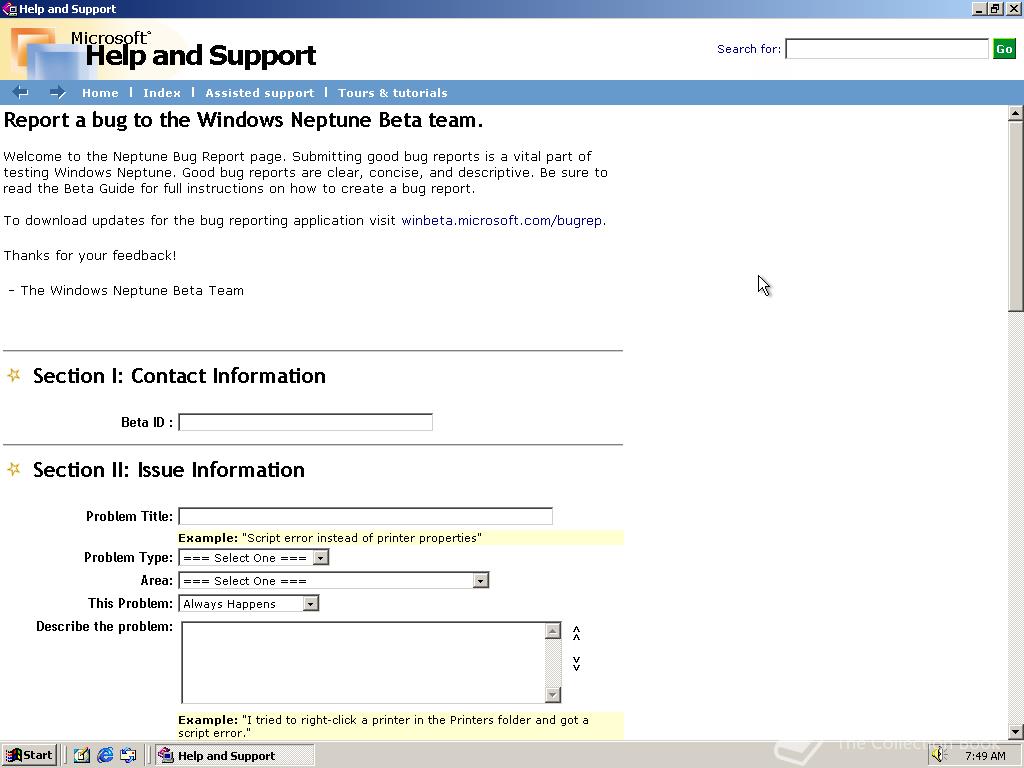Click the green Go search button
Screen dimensions: 1024x768
1004,49
